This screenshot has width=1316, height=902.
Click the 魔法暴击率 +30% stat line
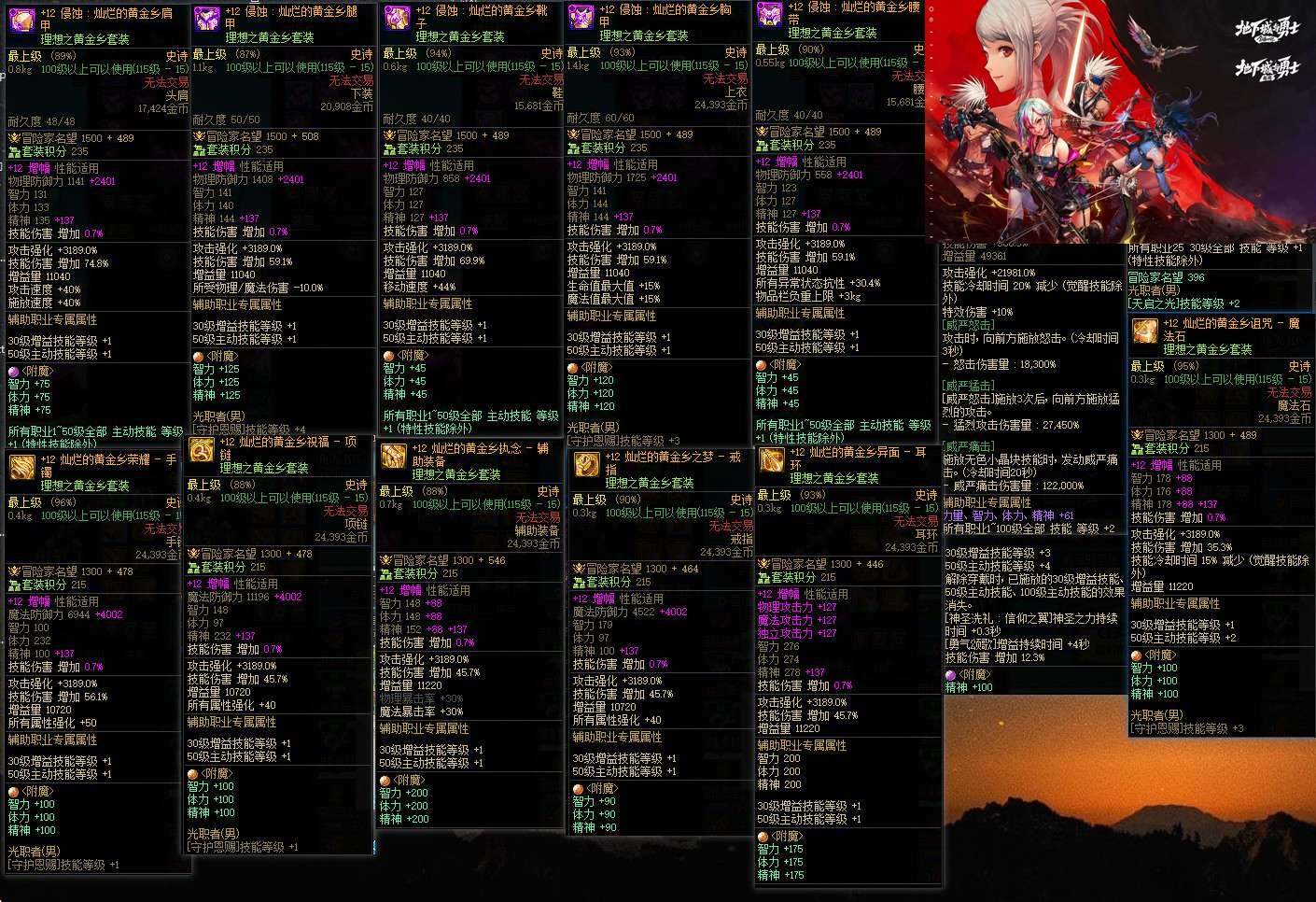click(x=421, y=712)
